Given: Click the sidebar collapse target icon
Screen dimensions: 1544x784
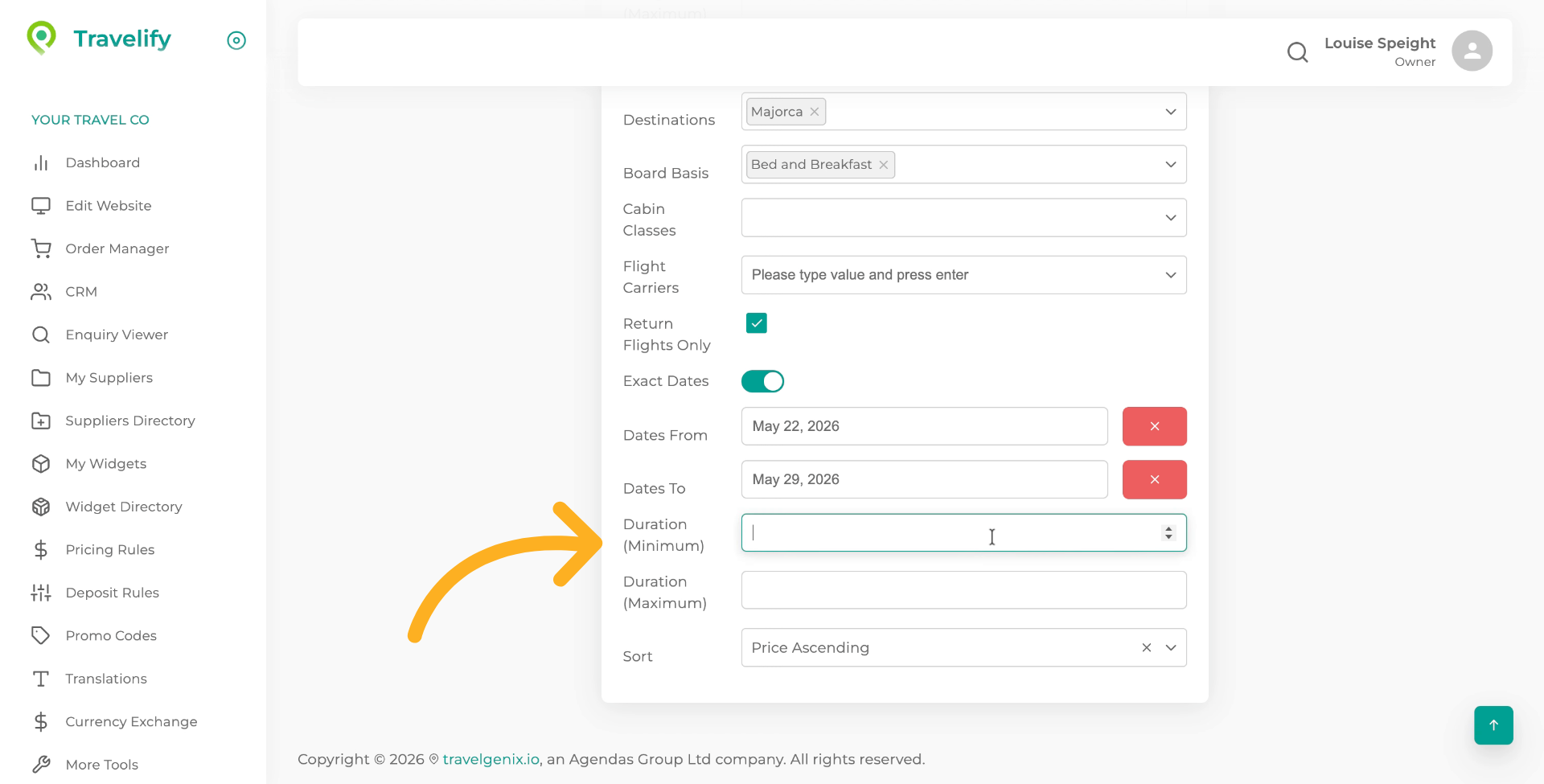Looking at the screenshot, I should (236, 40).
